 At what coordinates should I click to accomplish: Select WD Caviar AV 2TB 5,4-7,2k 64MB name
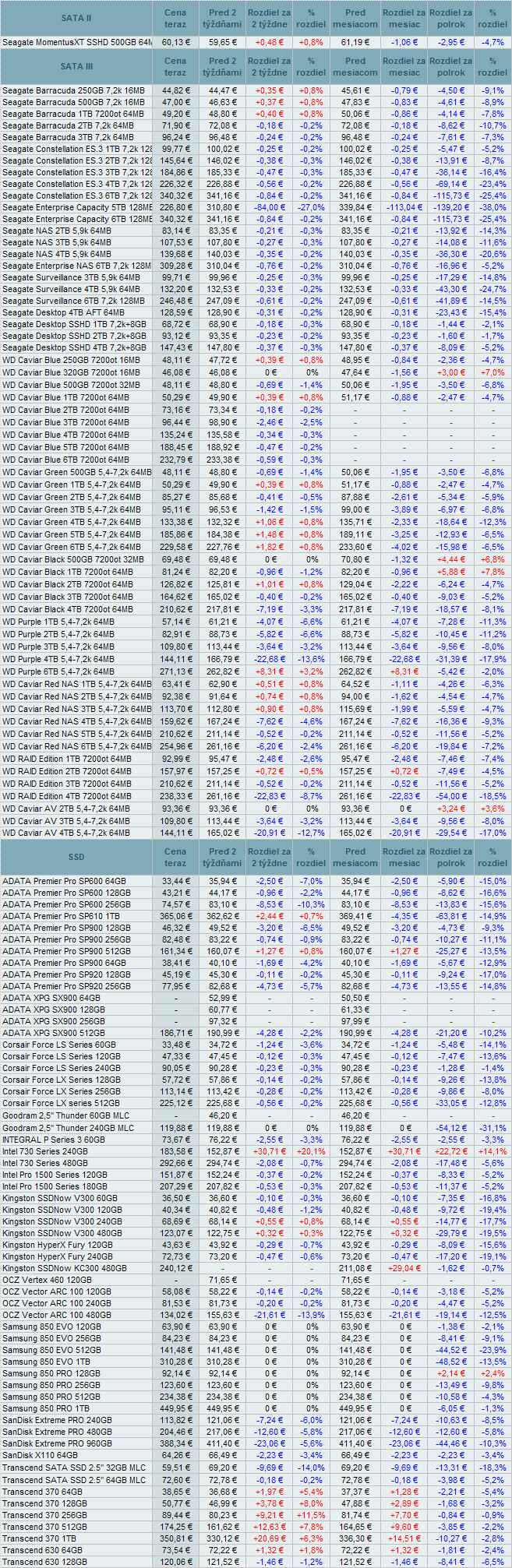tap(66, 809)
